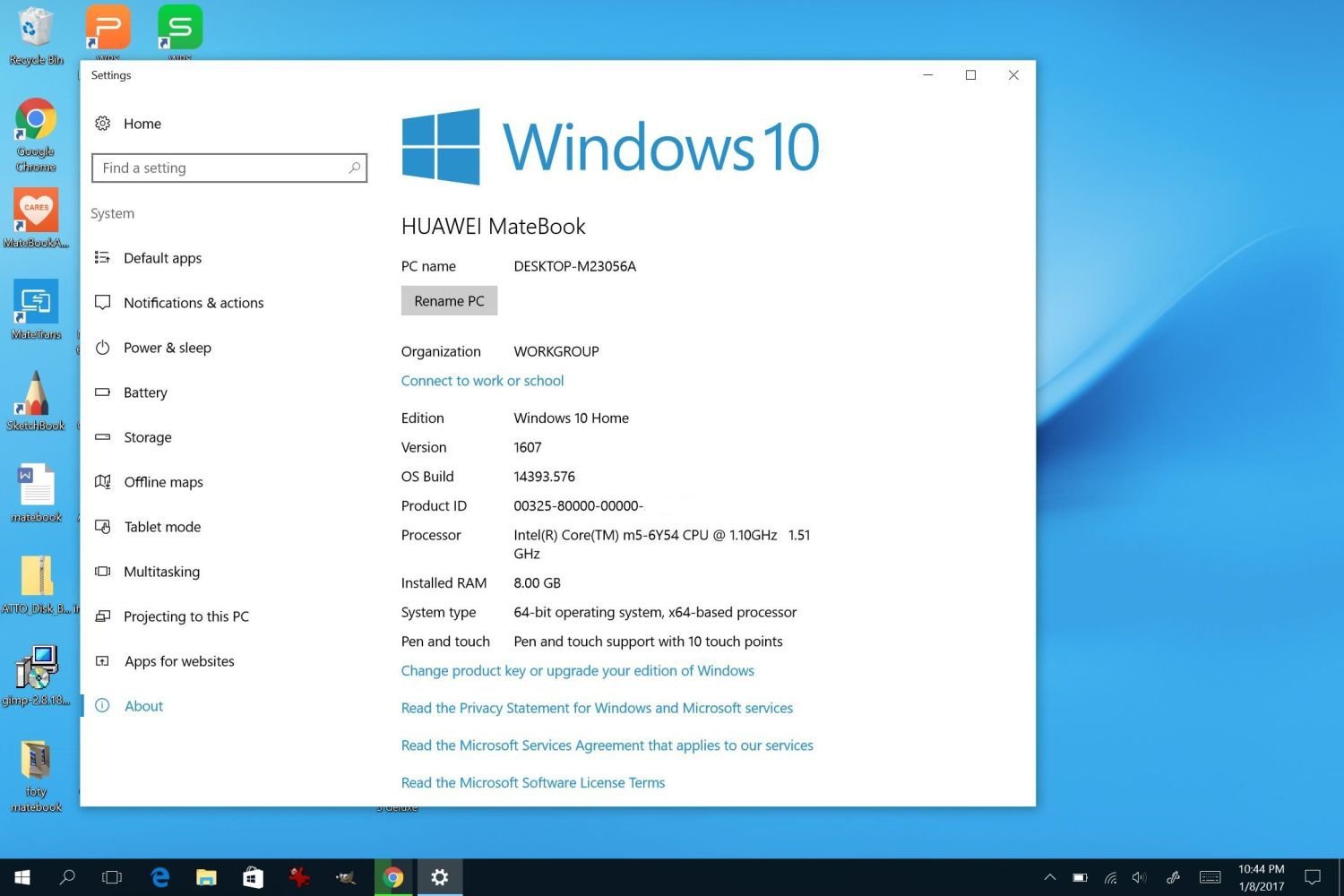This screenshot has width=1344, height=896.
Task: Click the Projecting to this PC icon
Action: click(103, 616)
